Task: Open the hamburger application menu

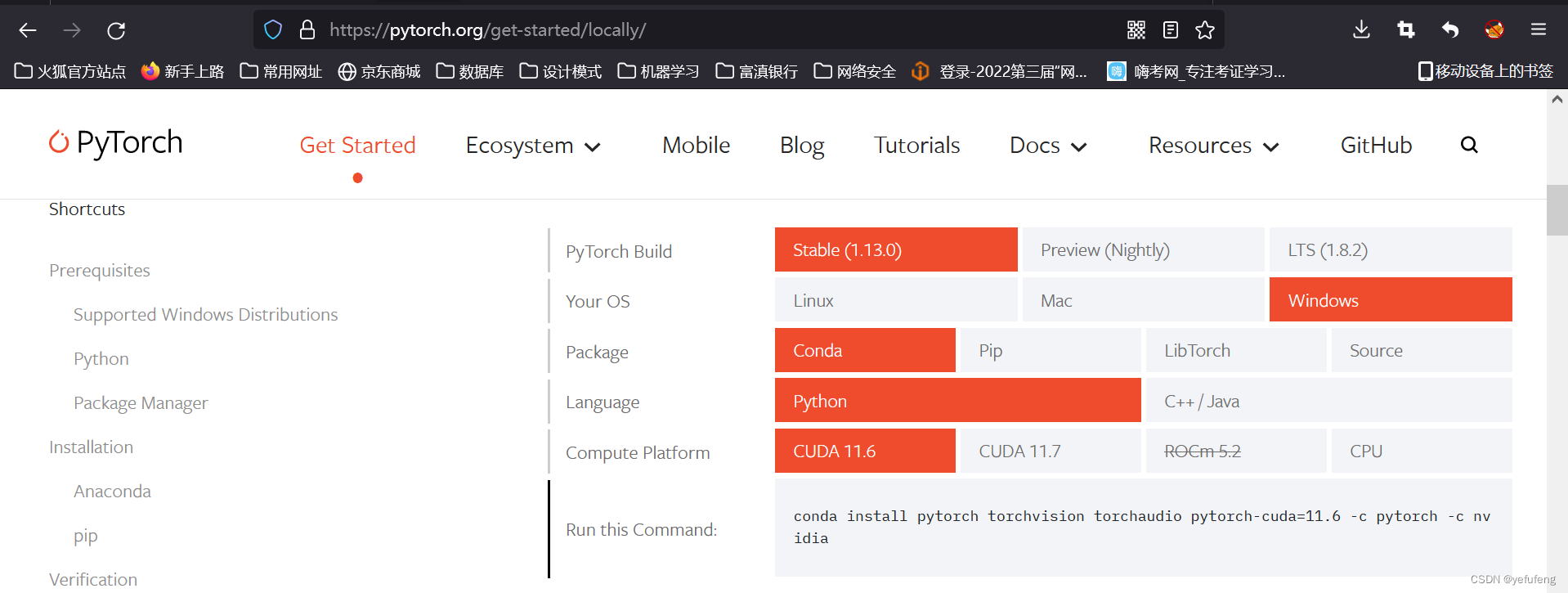Action: click(x=1539, y=30)
